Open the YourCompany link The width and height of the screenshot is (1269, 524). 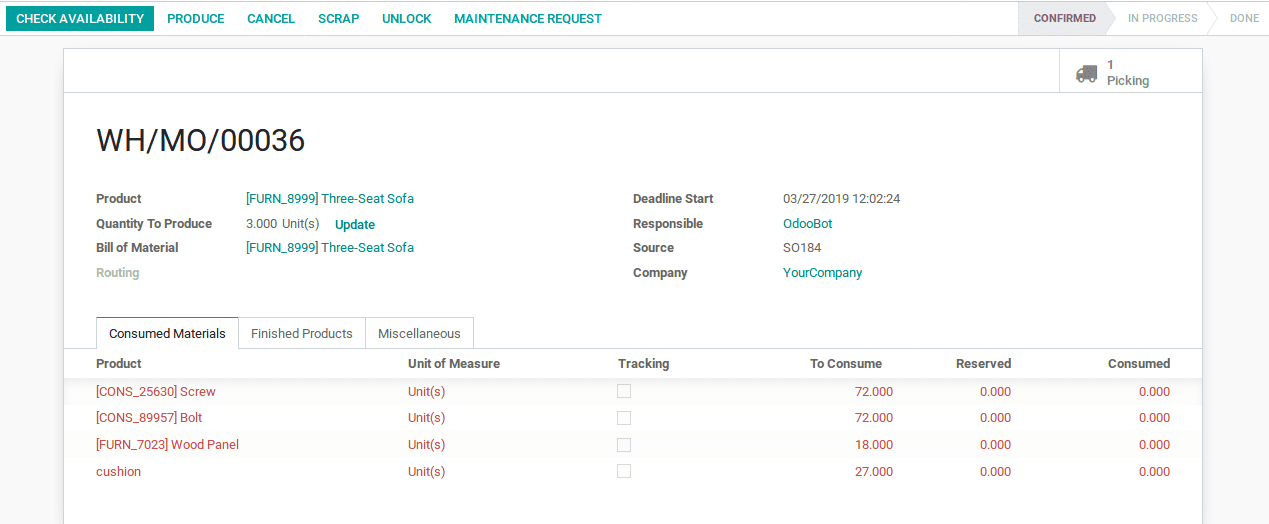coord(822,273)
